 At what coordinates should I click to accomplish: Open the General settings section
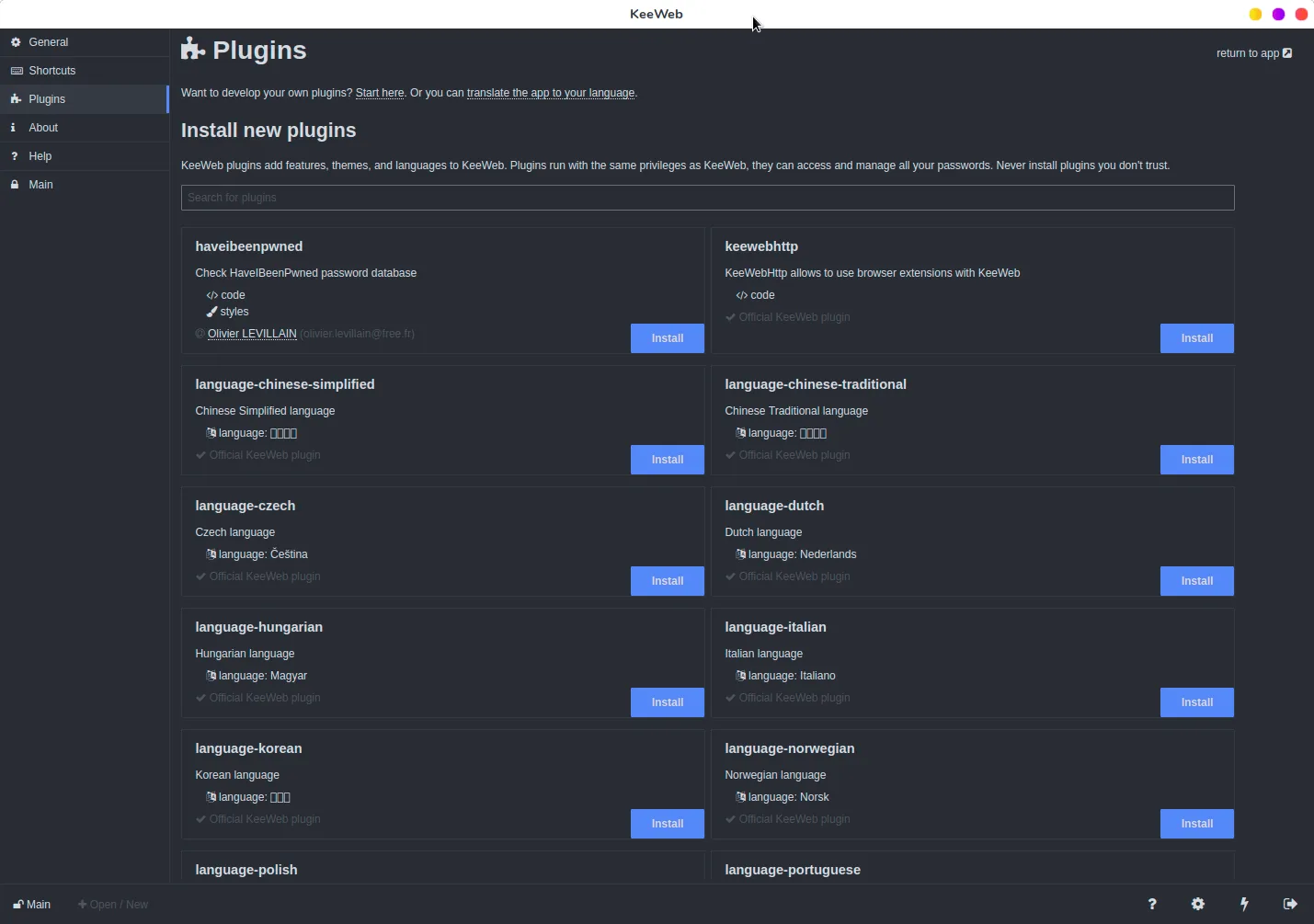(x=48, y=42)
